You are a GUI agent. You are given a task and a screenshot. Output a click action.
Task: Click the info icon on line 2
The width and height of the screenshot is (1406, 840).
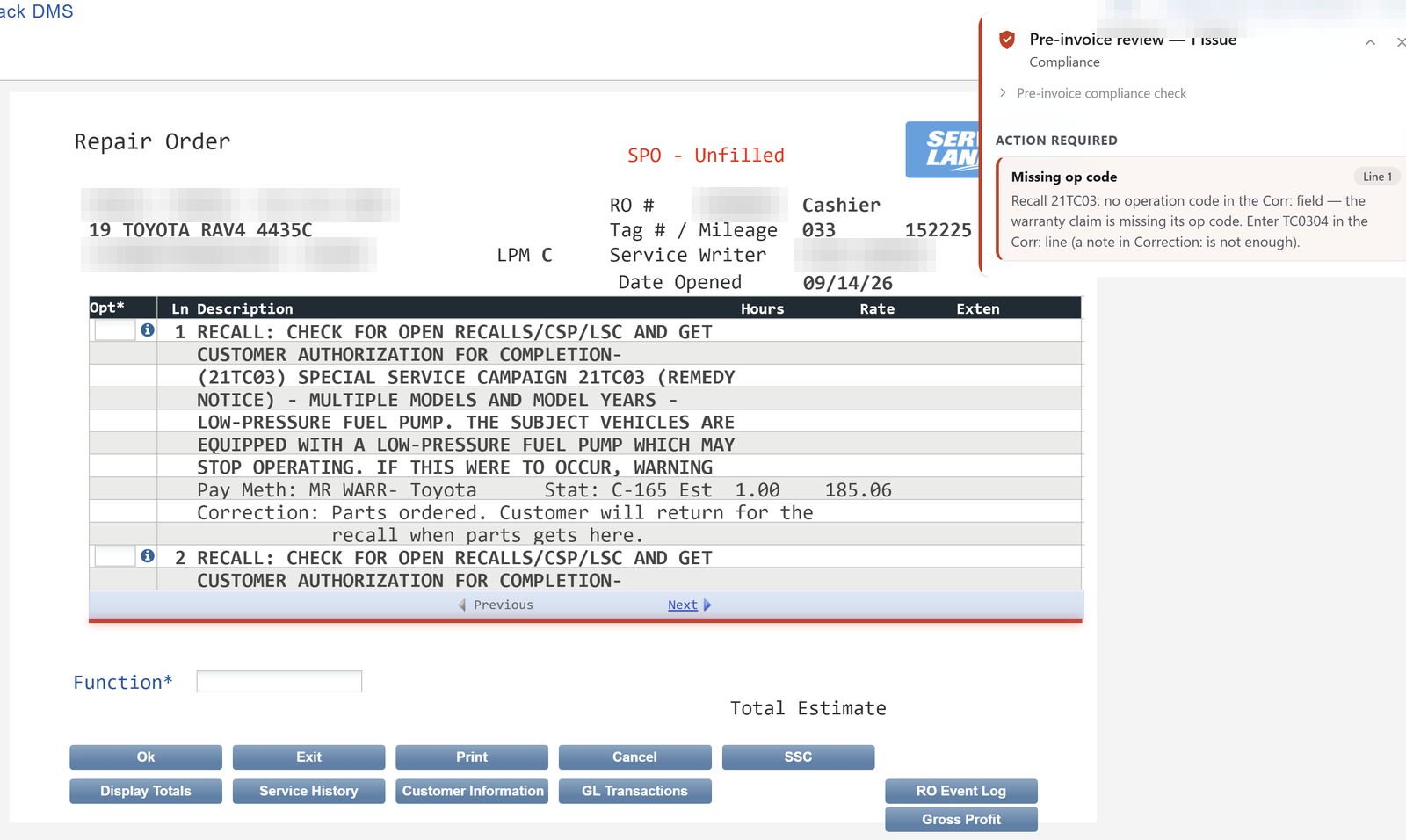(x=148, y=556)
